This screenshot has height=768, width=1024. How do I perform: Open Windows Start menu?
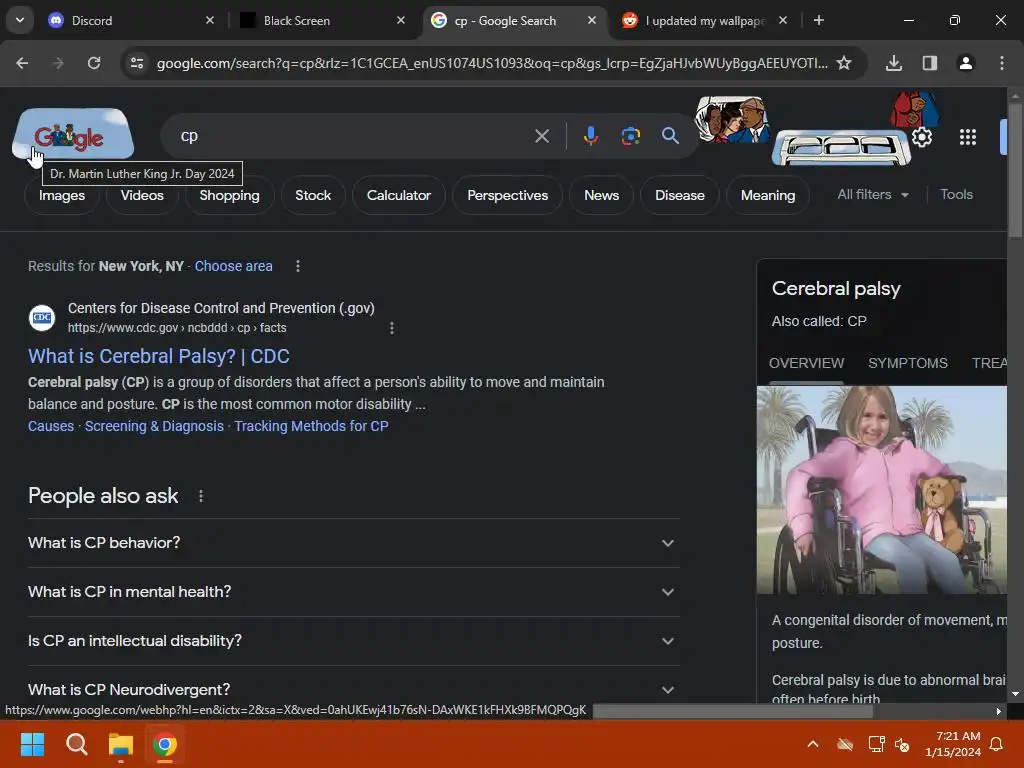(32, 744)
